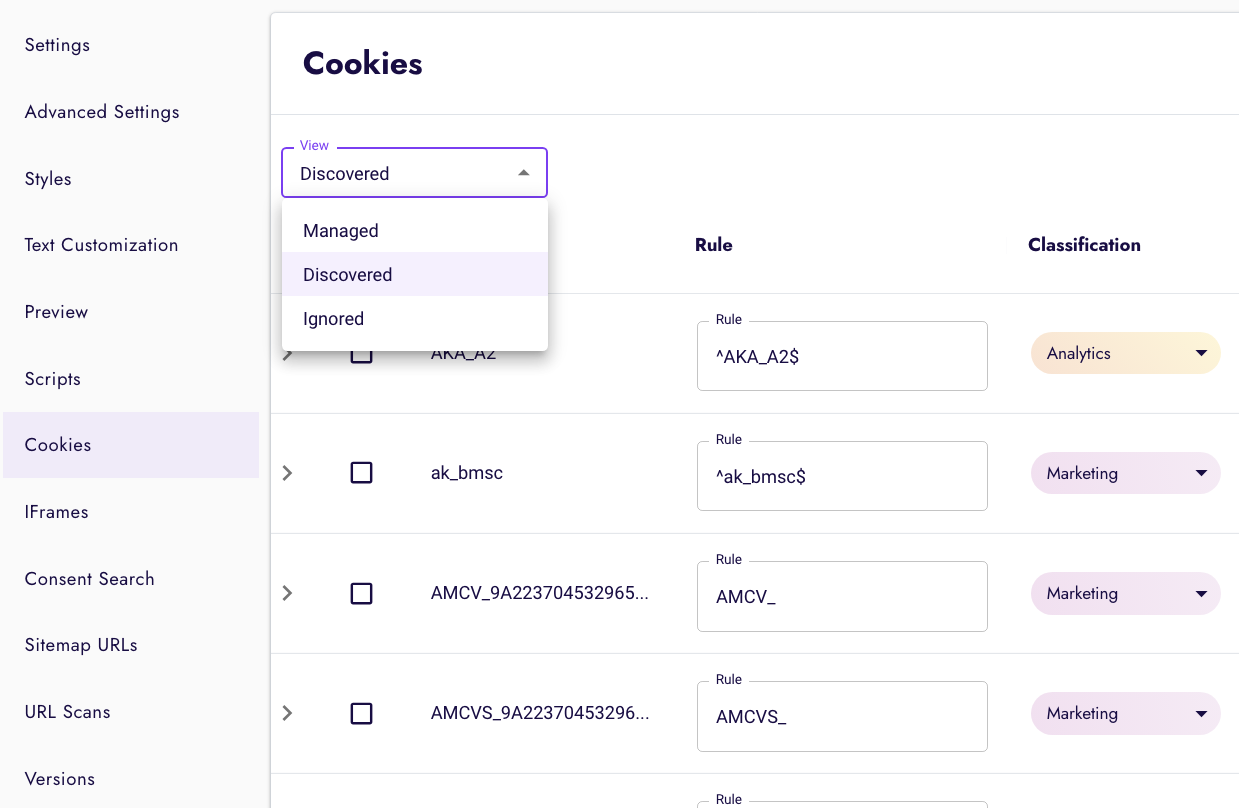Click inside the Rule field containing ^ak_bmsc$
The height and width of the screenshot is (808, 1239).
coord(842,476)
